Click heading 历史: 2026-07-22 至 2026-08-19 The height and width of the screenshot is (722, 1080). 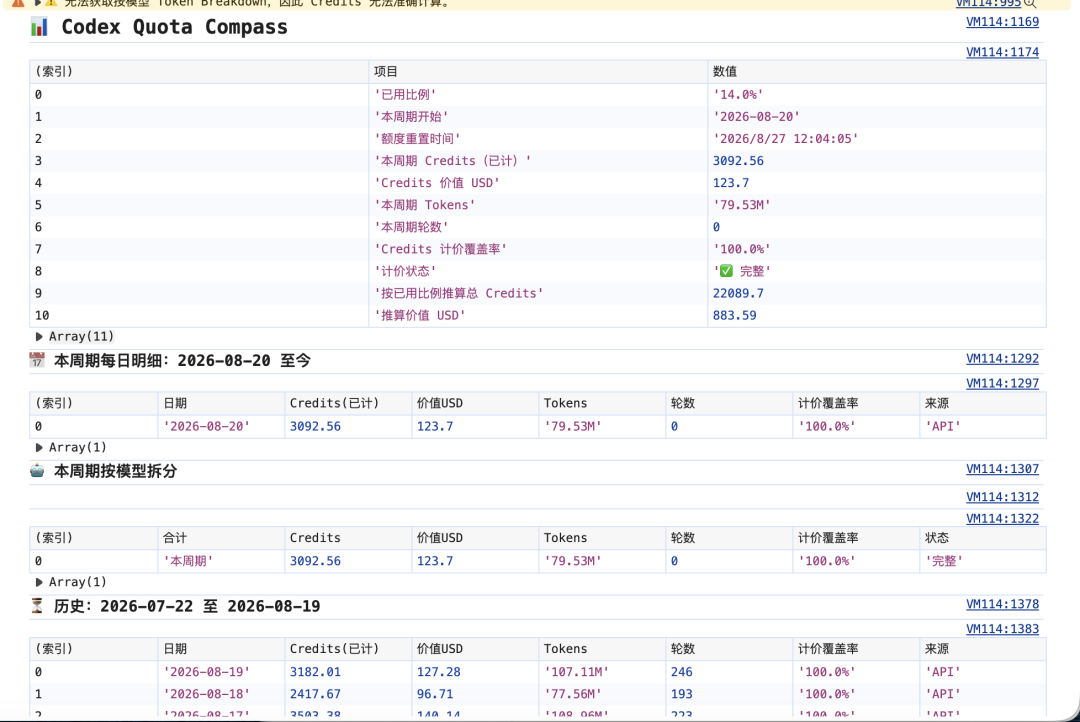coord(187,606)
